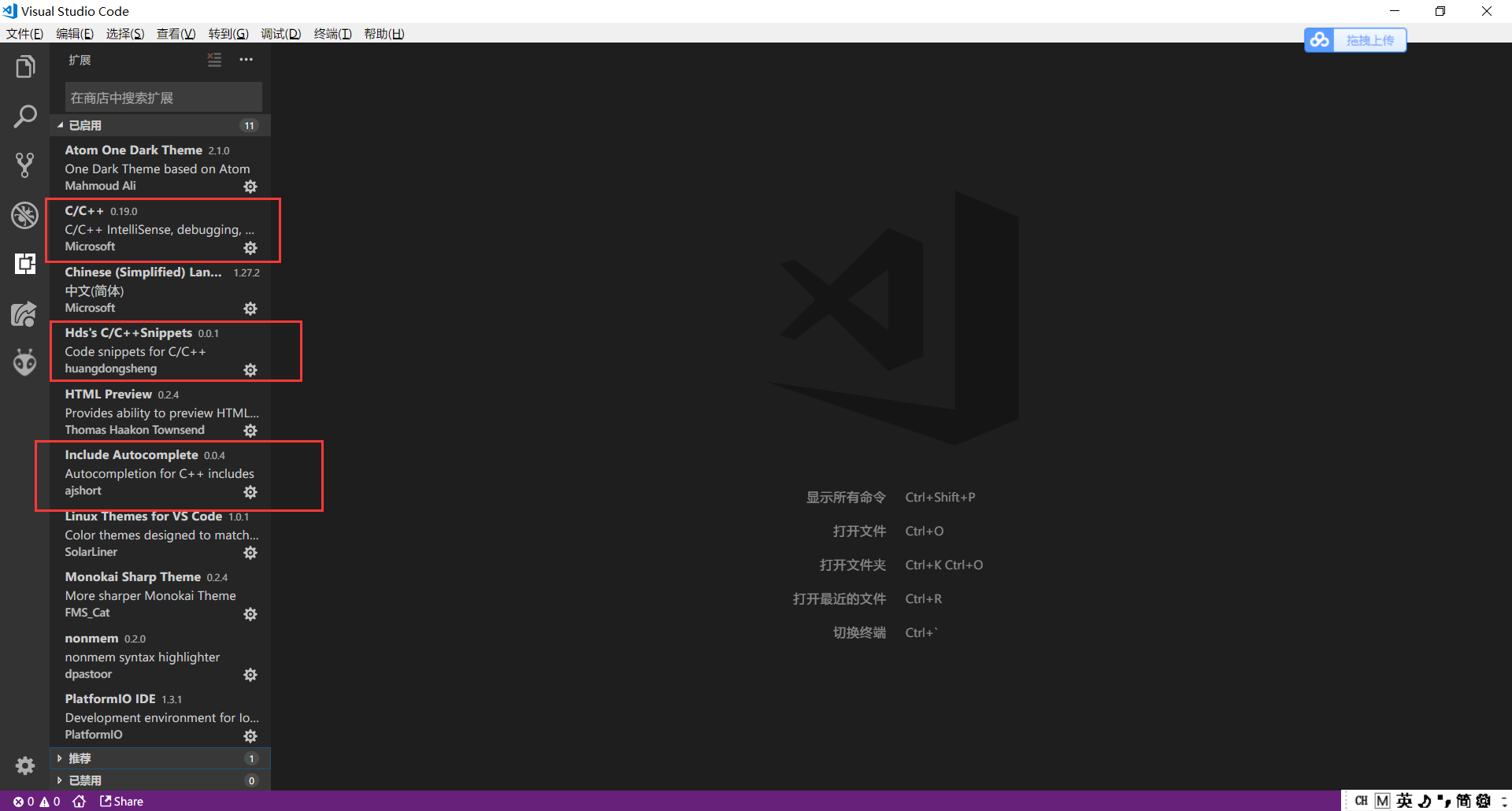Open the 文件(F) menu
This screenshot has height=811, width=1512.
pos(24,34)
